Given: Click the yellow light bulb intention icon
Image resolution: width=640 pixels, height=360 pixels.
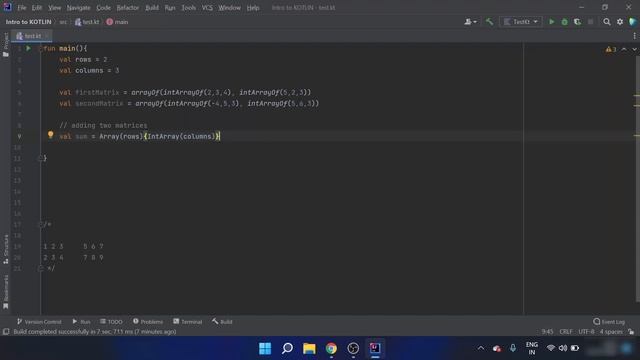Looking at the screenshot, I should coord(50,134).
